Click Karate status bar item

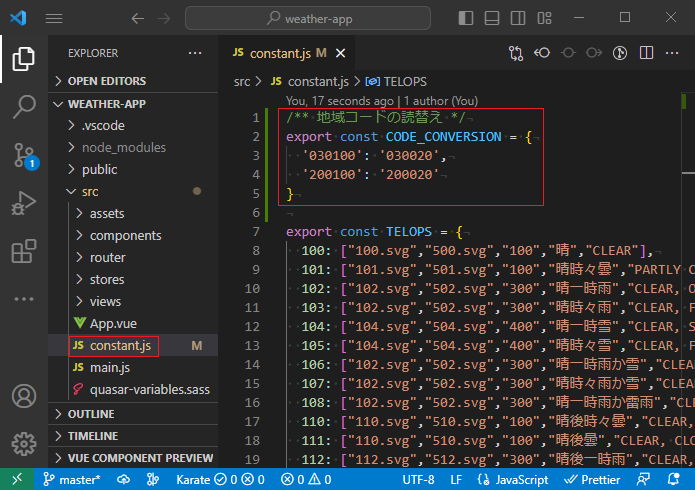click(x=220, y=479)
